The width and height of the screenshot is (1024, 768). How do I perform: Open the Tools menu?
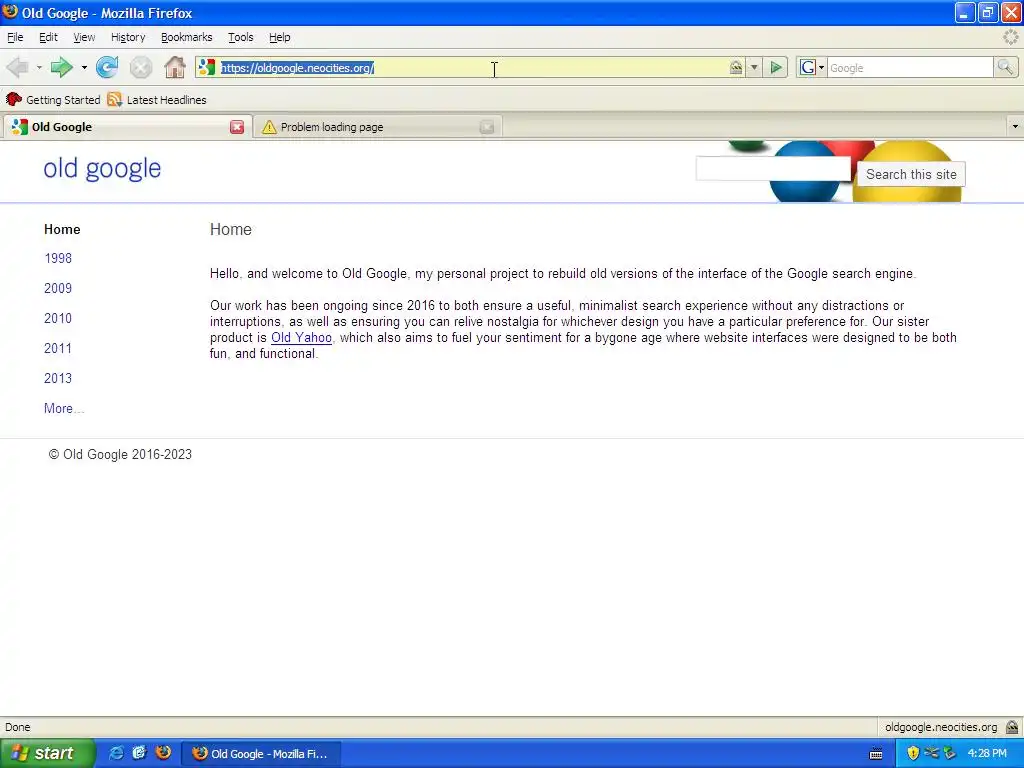[x=240, y=37]
